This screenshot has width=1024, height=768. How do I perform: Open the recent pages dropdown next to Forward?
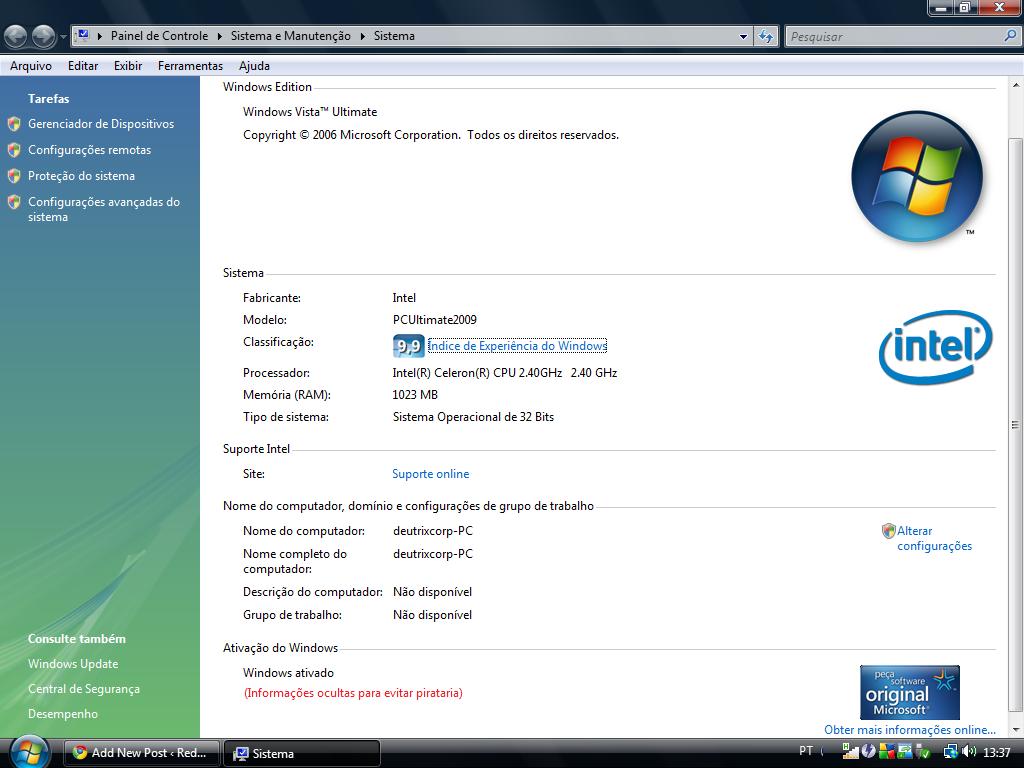tap(63, 37)
